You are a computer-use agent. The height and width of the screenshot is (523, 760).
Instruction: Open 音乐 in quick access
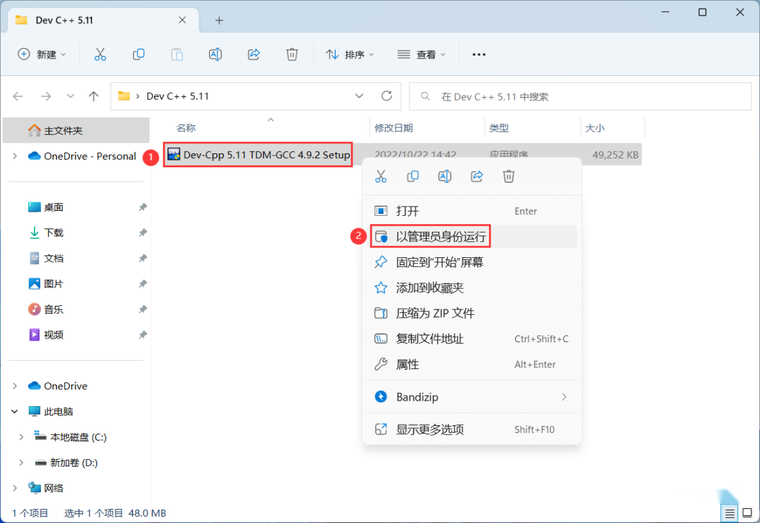pos(46,309)
